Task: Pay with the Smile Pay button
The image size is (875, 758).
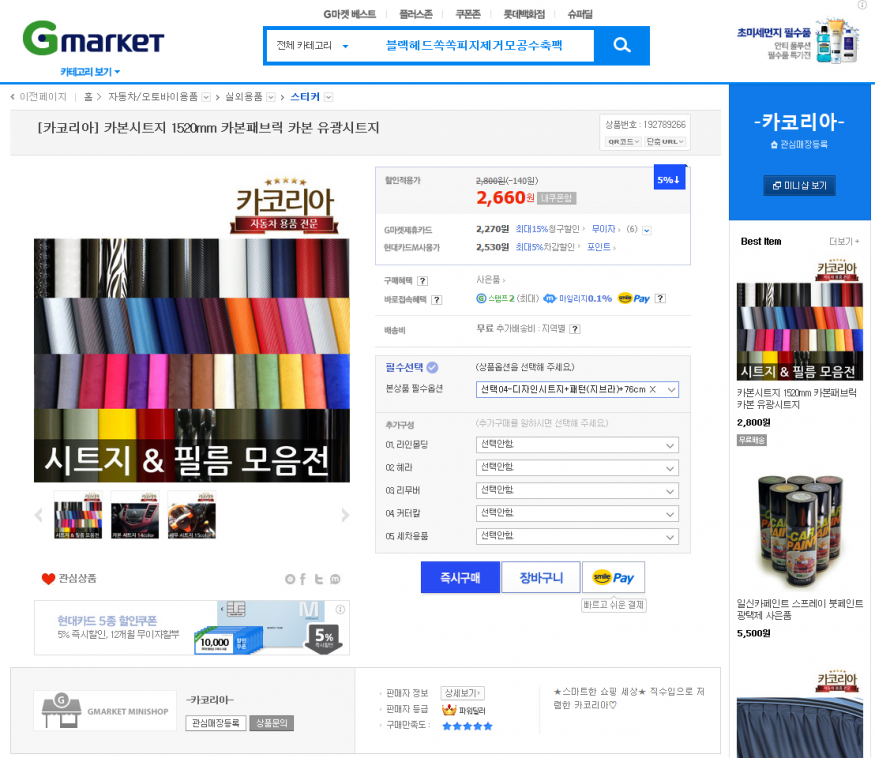Action: [x=613, y=577]
